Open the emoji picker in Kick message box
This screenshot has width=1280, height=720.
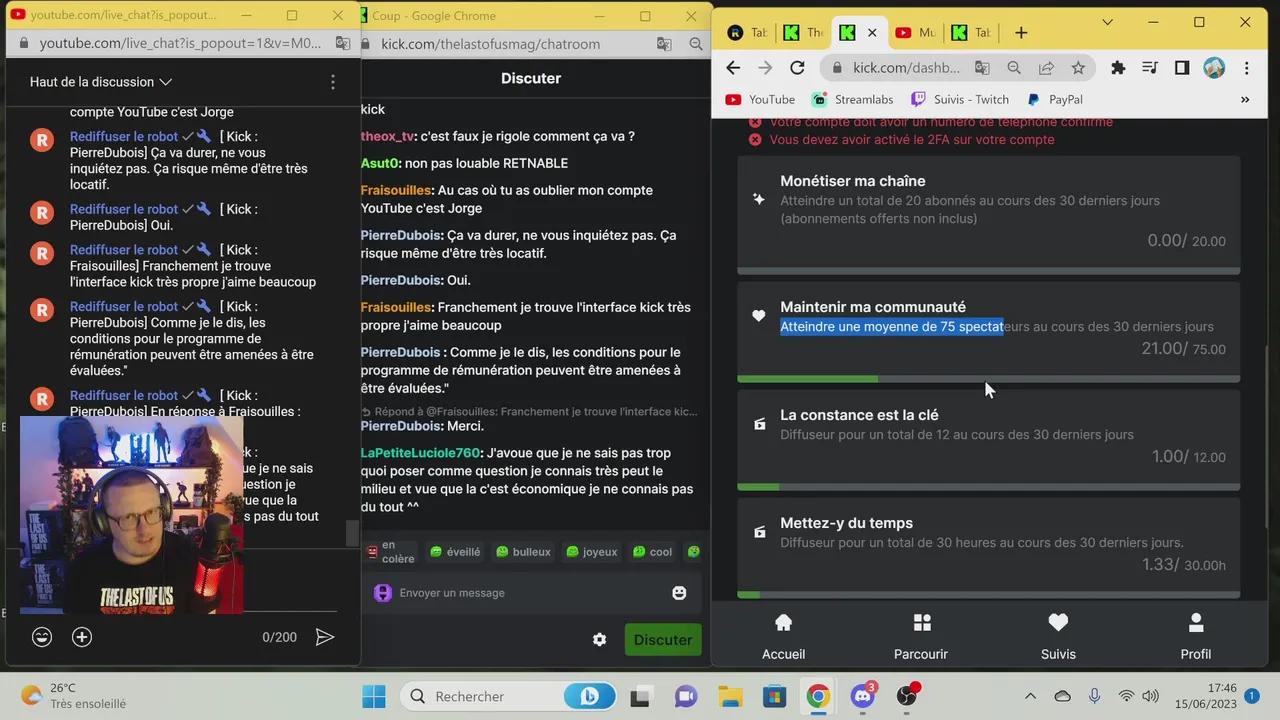pos(679,593)
